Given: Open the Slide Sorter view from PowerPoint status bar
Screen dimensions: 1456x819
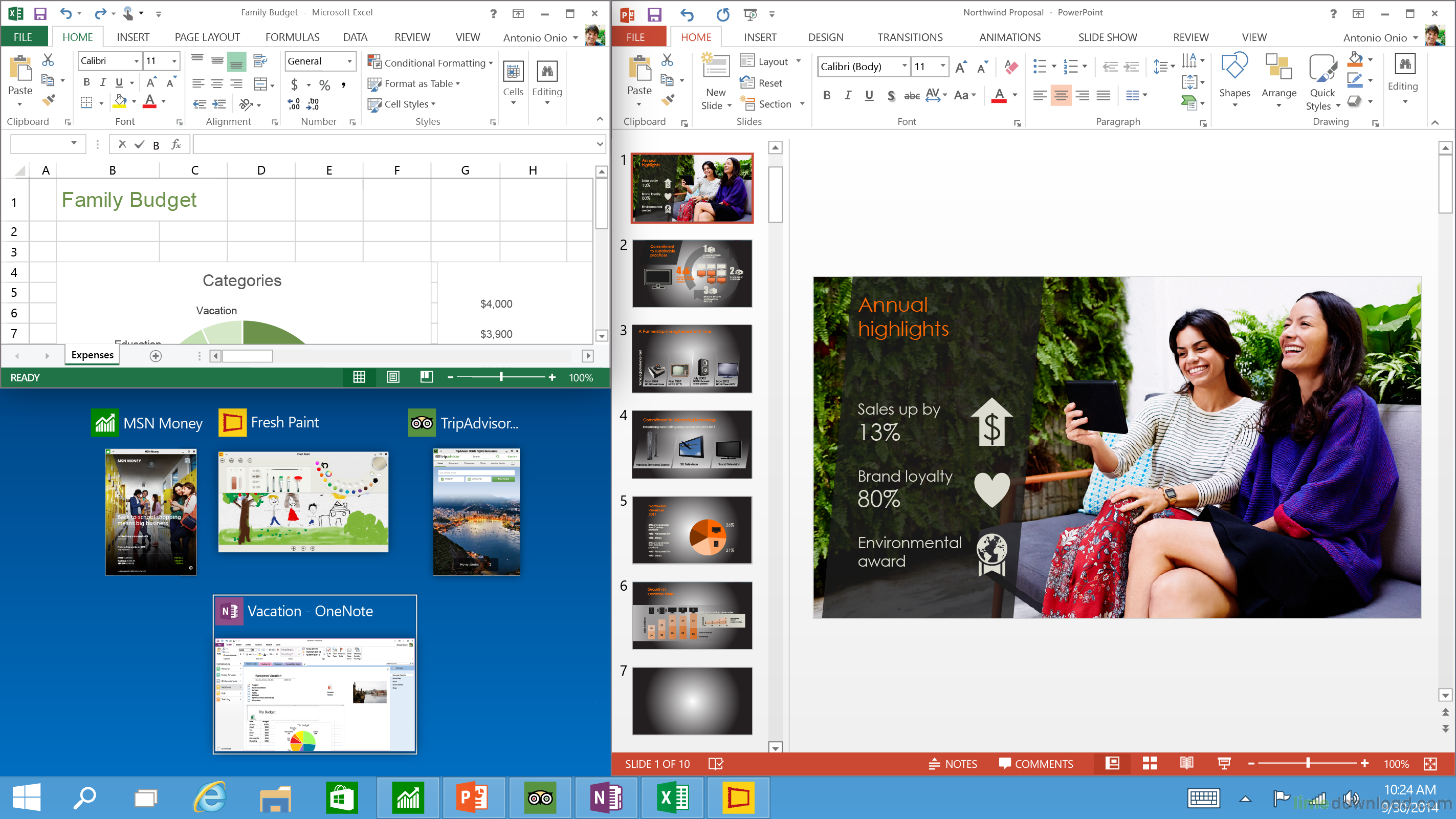Looking at the screenshot, I should click(1150, 764).
